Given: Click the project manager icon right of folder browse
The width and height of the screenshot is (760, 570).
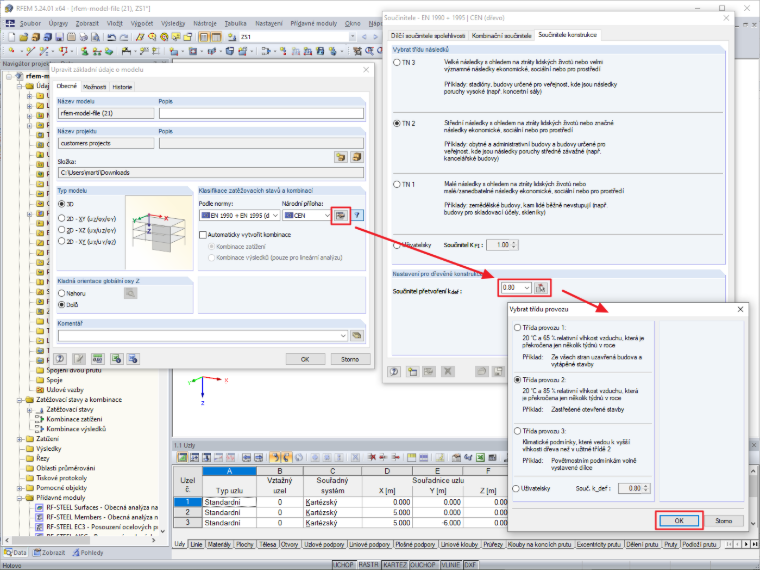Looking at the screenshot, I should pos(357,157).
